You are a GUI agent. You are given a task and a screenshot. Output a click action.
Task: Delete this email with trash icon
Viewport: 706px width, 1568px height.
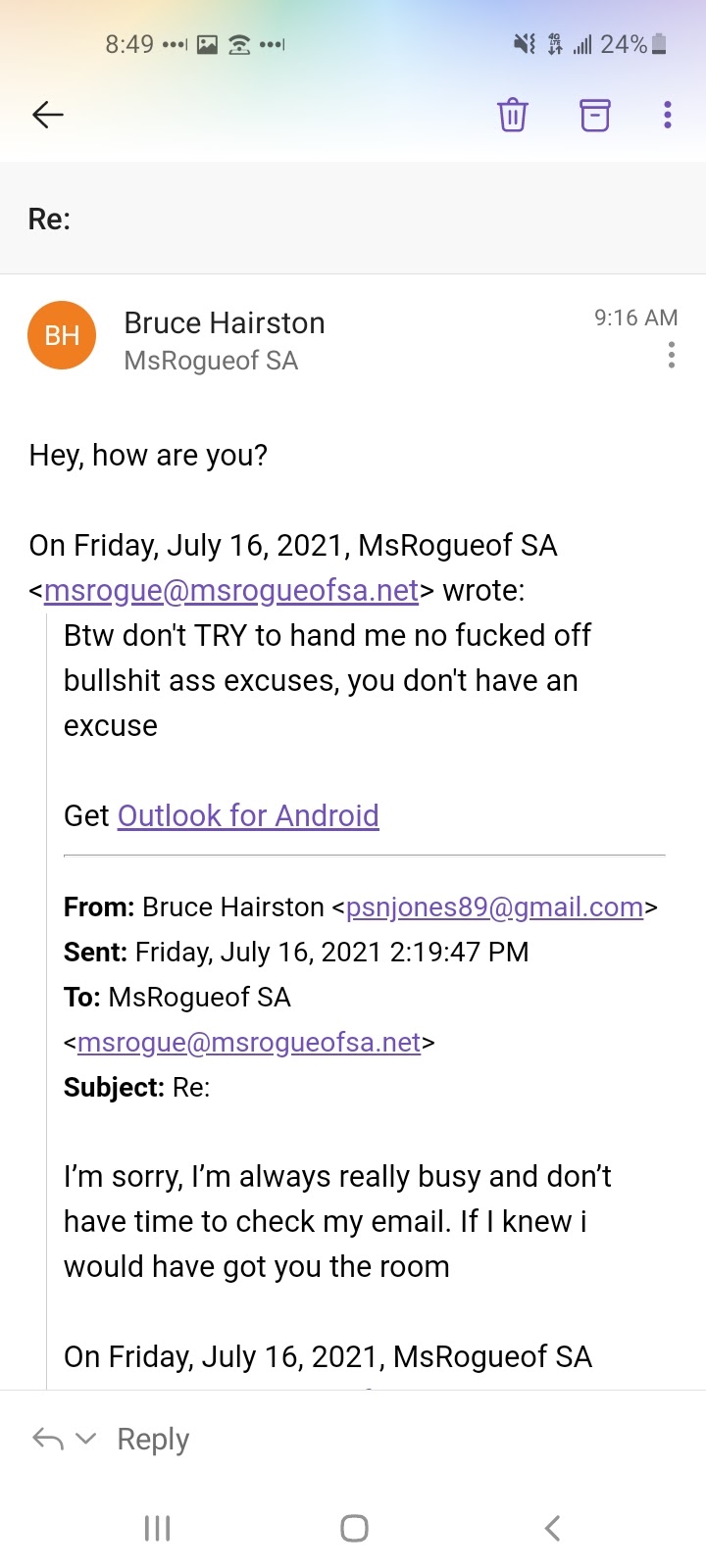point(513,115)
